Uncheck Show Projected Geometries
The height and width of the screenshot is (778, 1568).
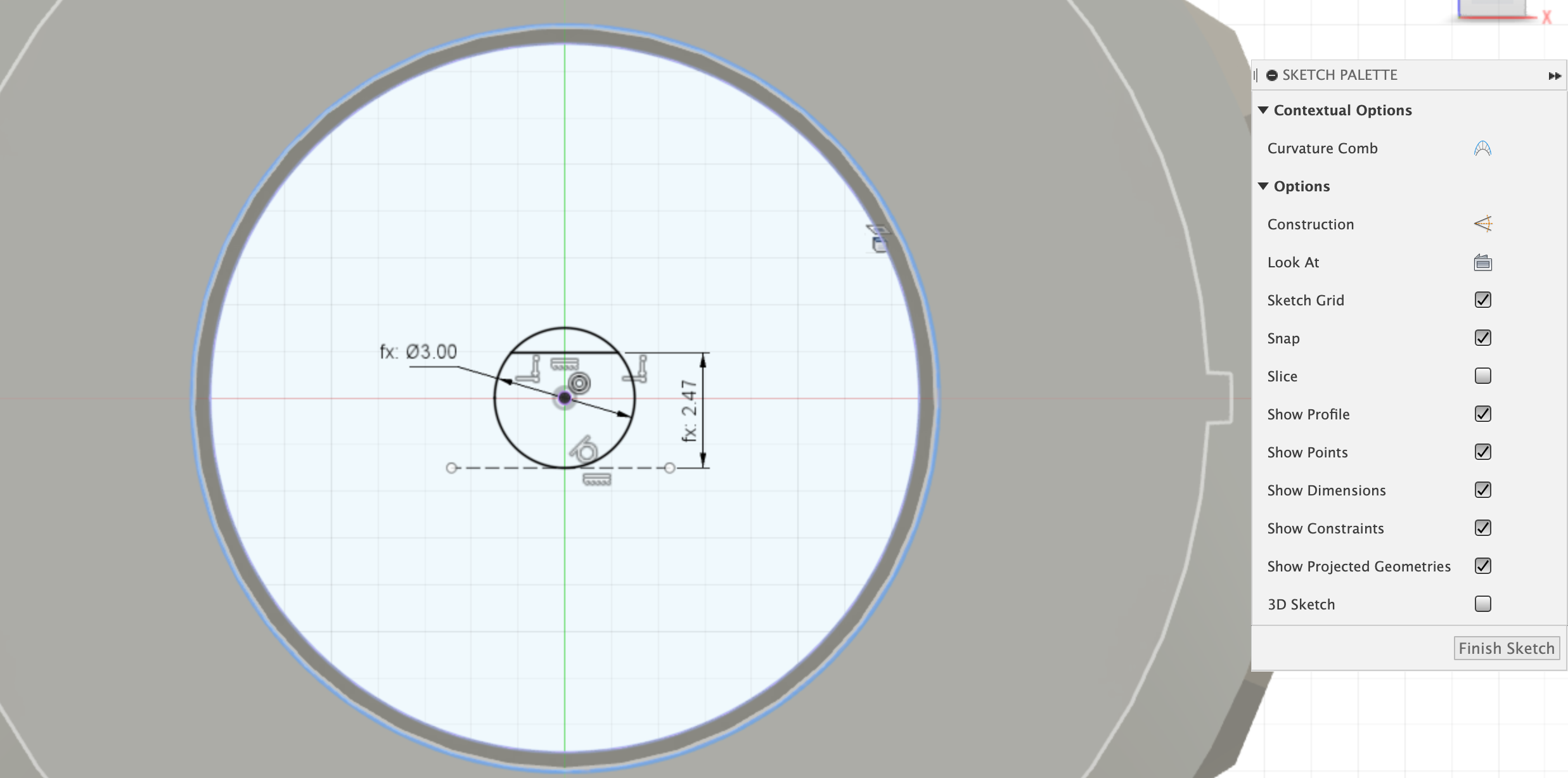tap(1483, 566)
